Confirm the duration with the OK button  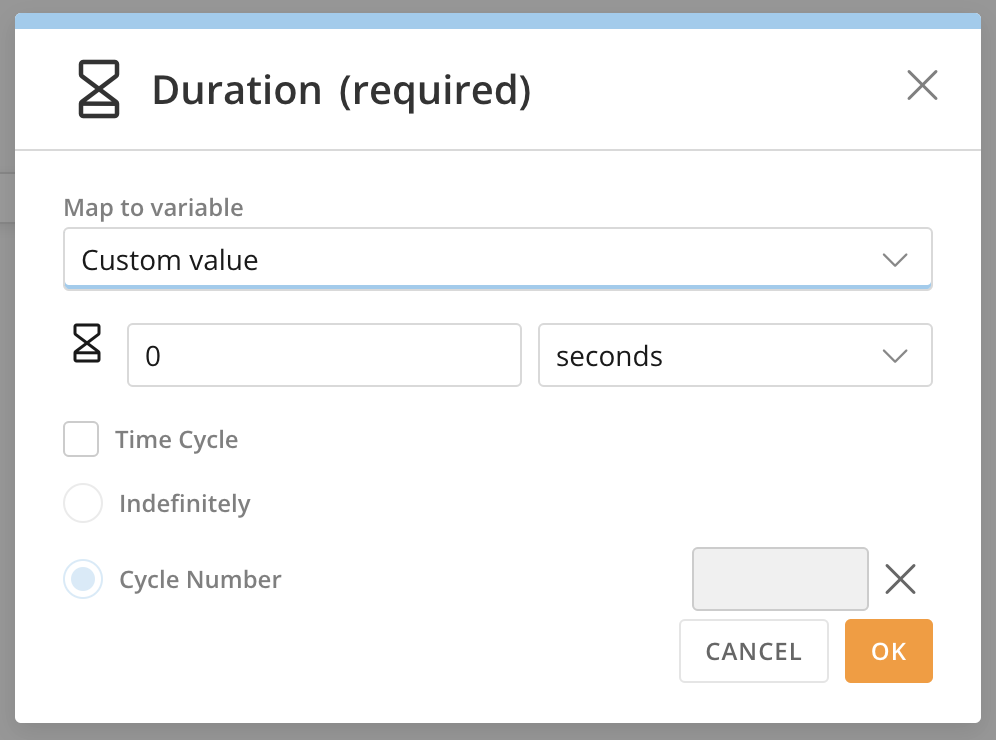888,651
